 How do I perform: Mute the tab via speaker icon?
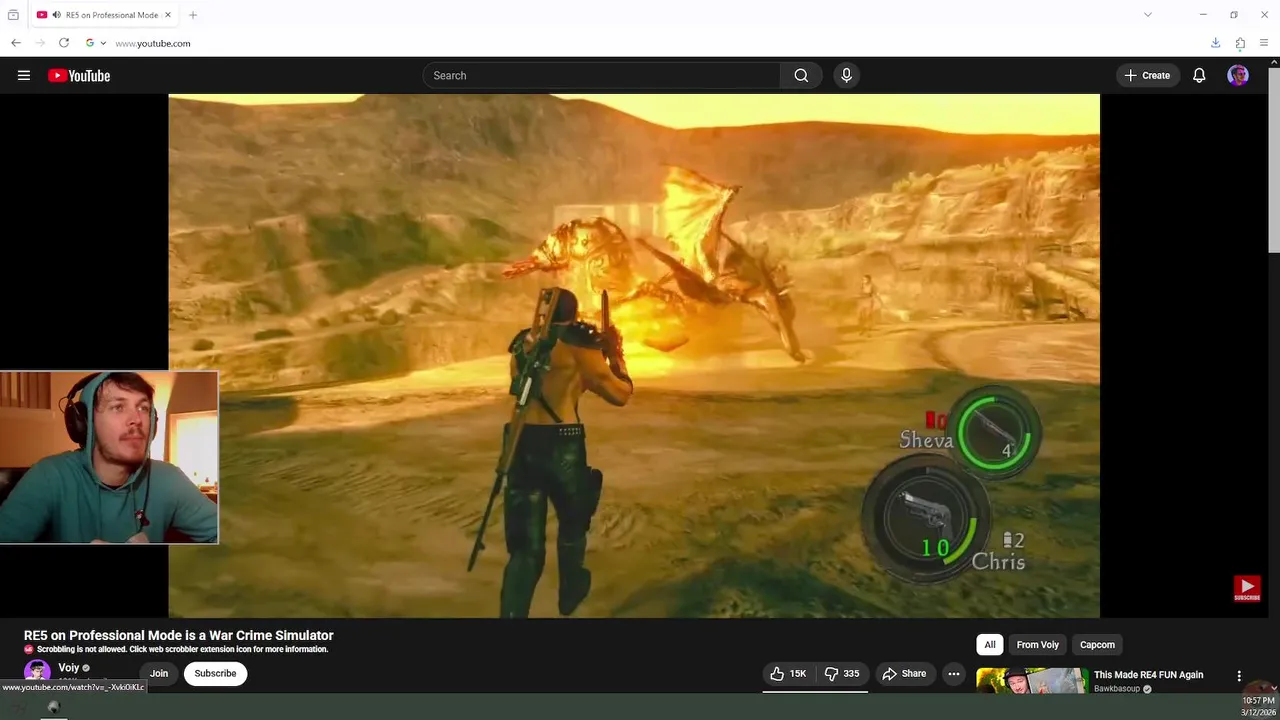56,15
